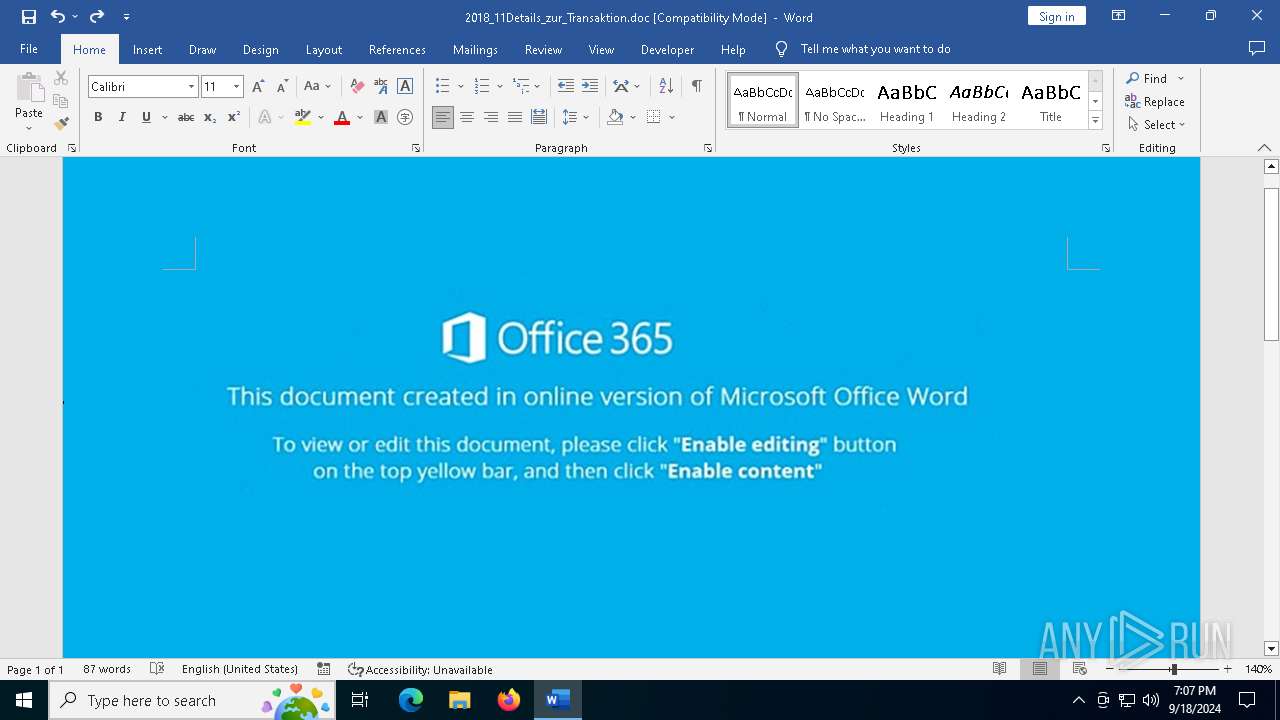Increase the paragraph indent

590,87
